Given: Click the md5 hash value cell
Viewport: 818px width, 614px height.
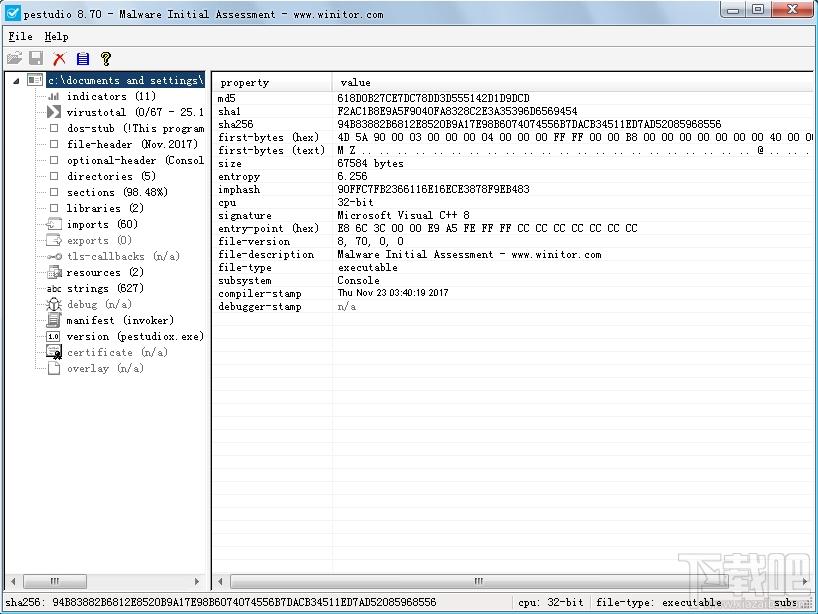Looking at the screenshot, I should pyautogui.click(x=433, y=98).
